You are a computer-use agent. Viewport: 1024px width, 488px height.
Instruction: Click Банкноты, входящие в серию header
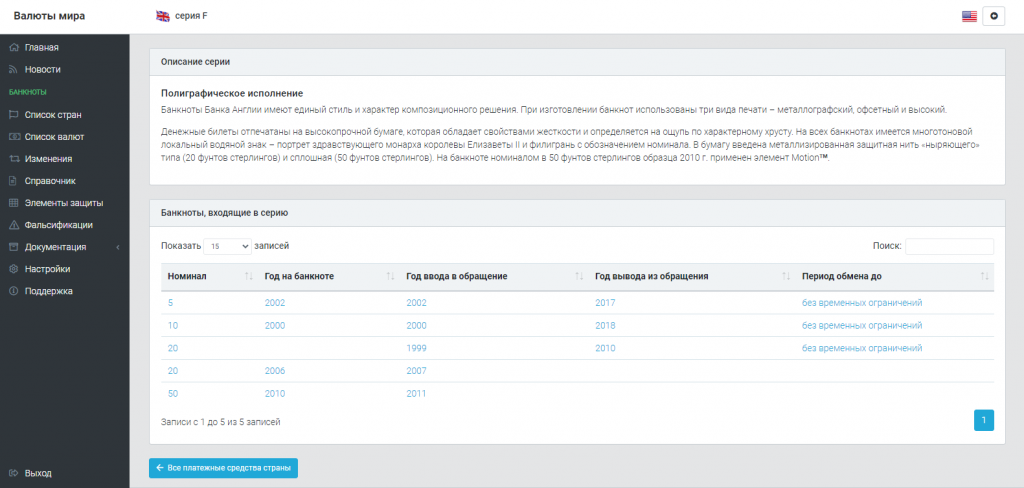point(577,213)
